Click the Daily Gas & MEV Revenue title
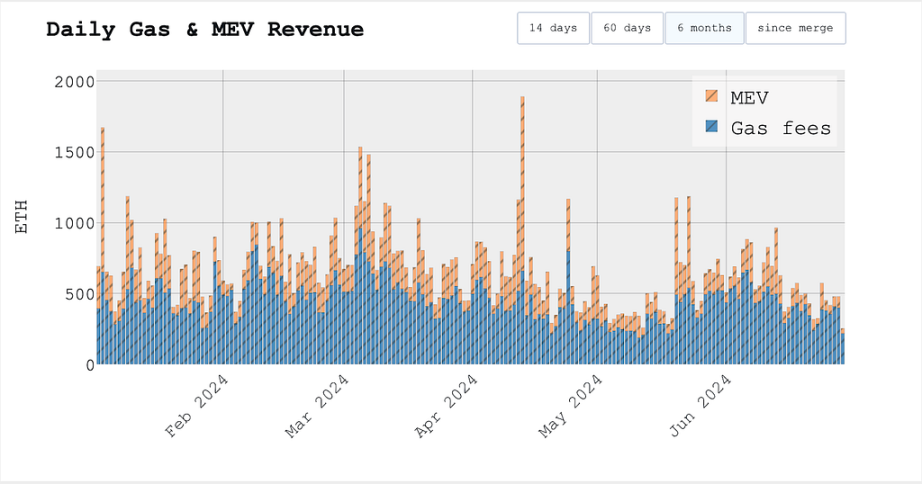This screenshot has height=484, width=922. (x=205, y=30)
